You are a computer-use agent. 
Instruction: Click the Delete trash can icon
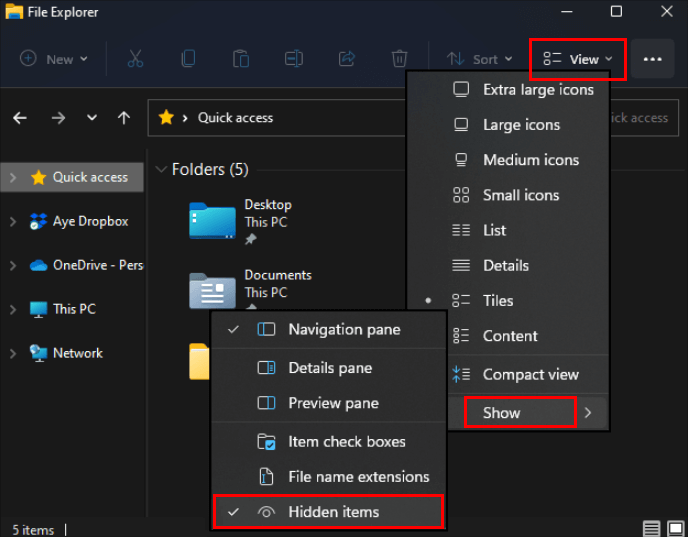pyautogui.click(x=399, y=59)
